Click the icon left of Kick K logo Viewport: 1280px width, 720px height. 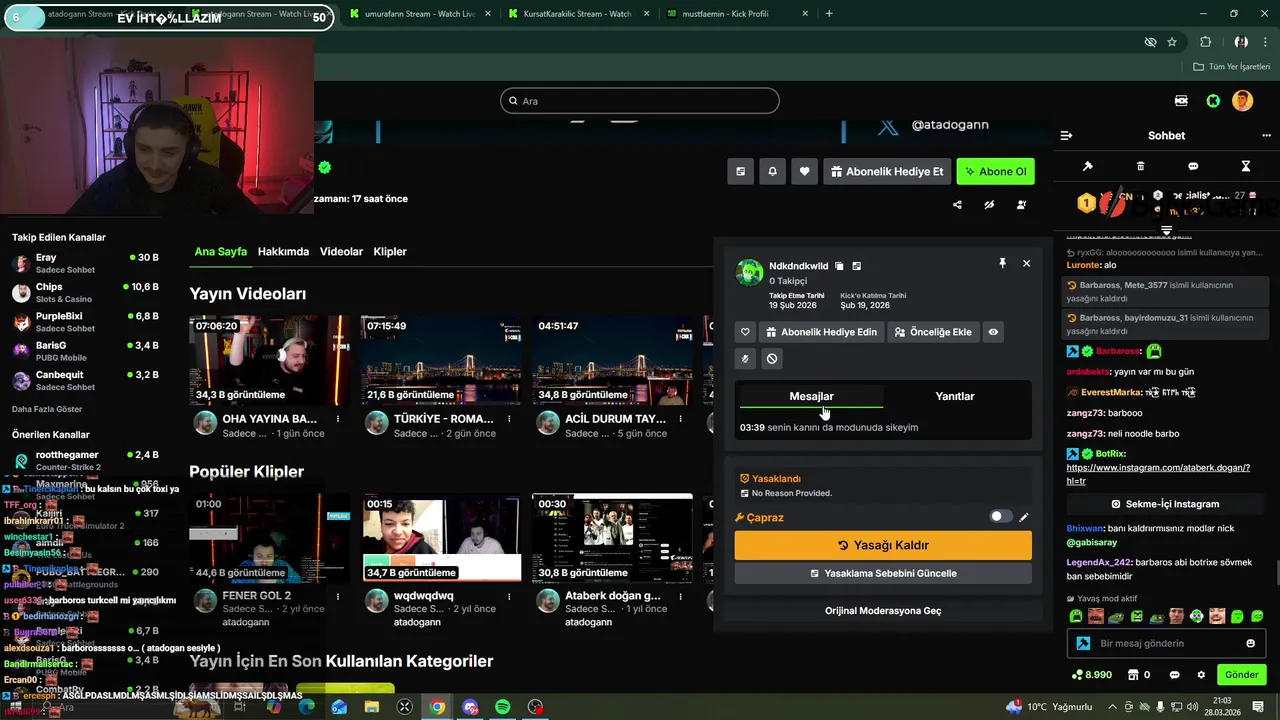coord(1181,101)
